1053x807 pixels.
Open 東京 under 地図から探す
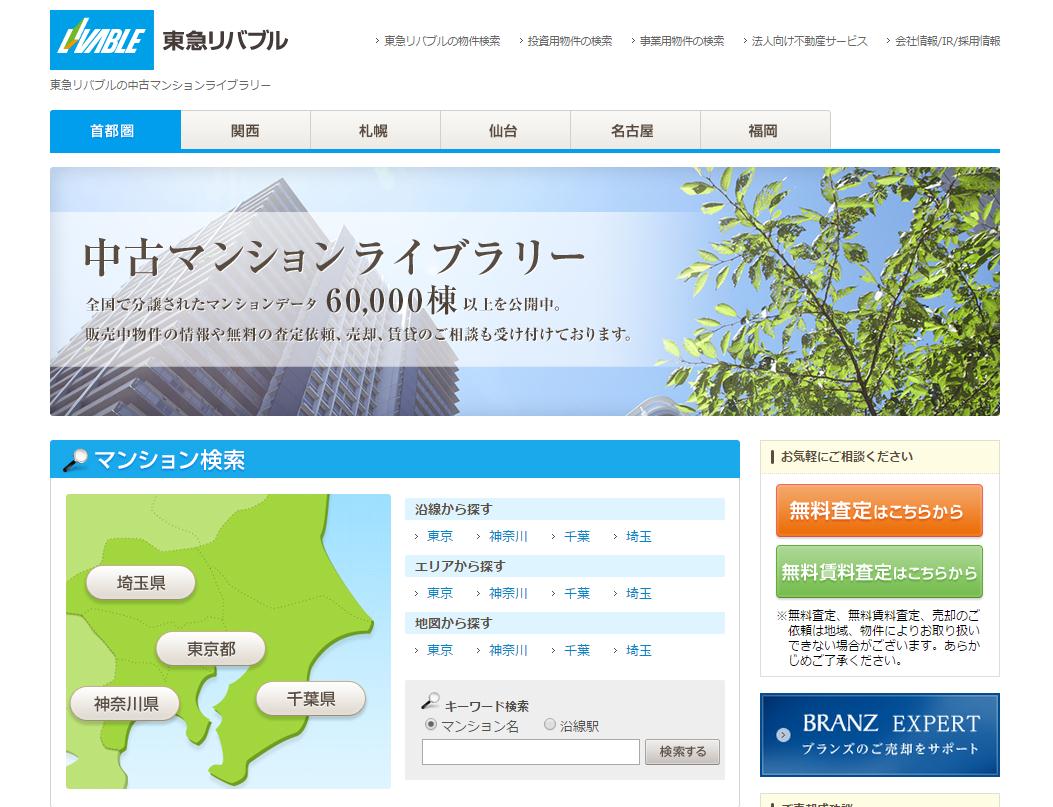pyautogui.click(x=440, y=651)
